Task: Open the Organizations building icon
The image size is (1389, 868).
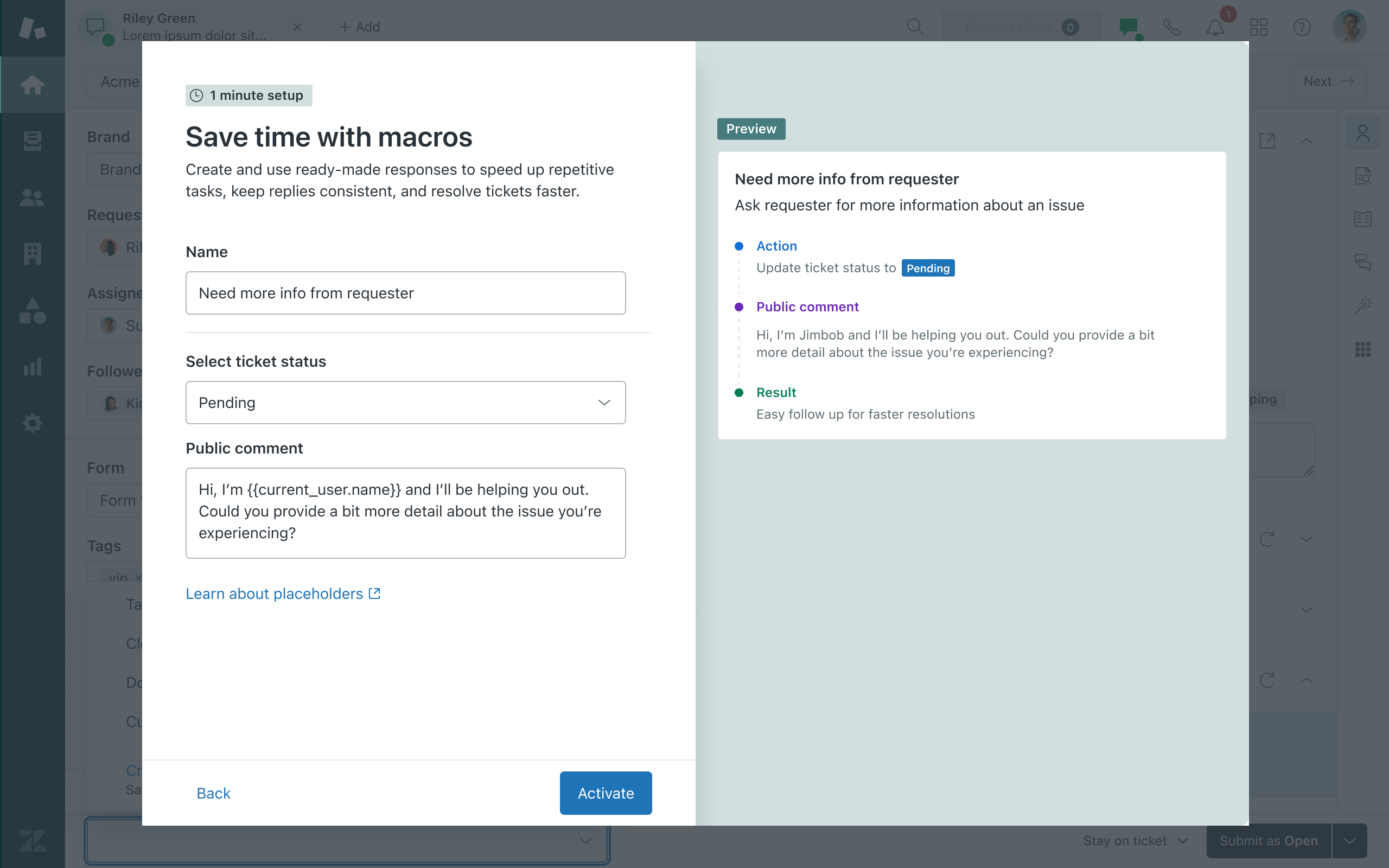Action: click(32, 253)
